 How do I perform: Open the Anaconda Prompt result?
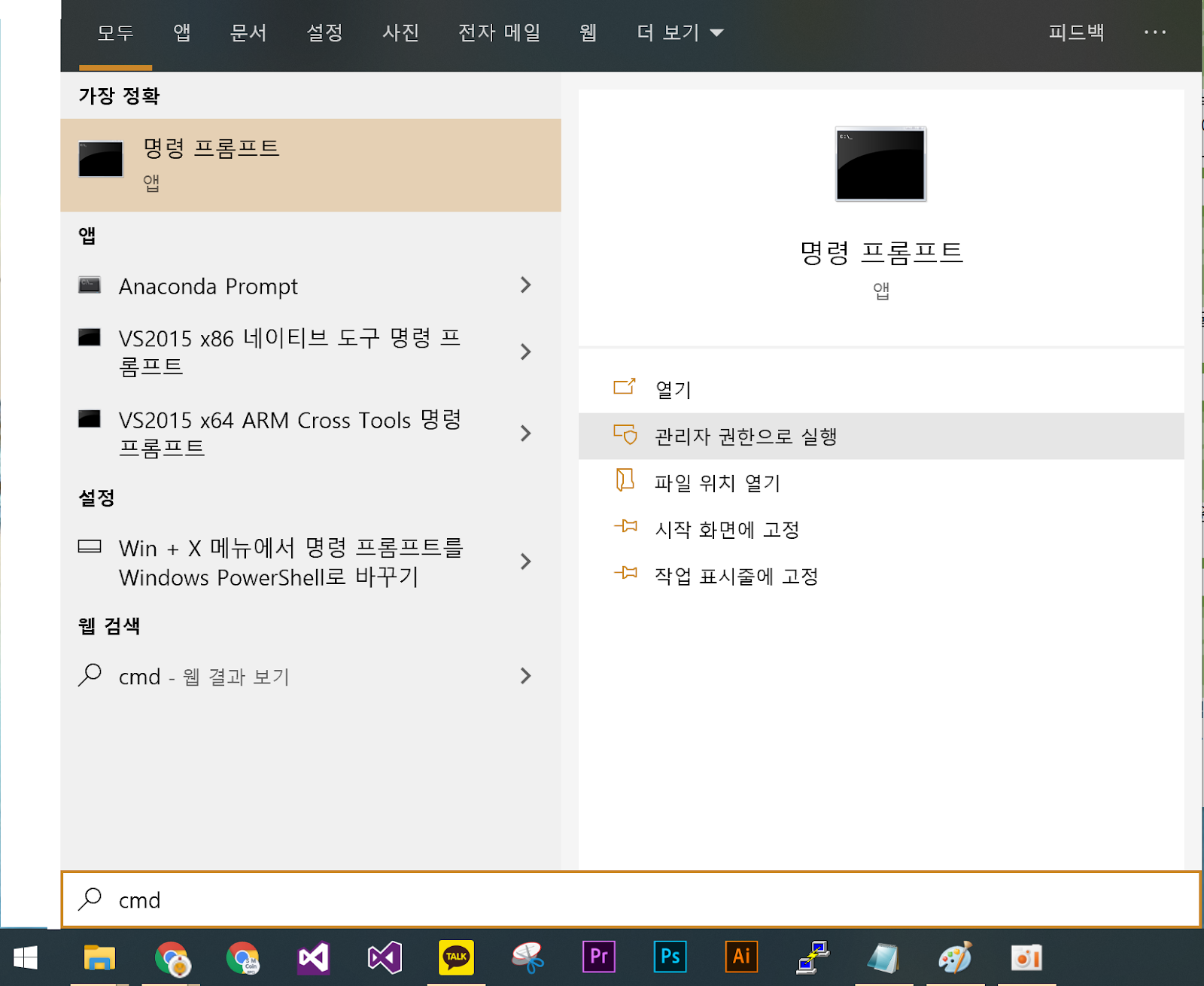coord(311,286)
